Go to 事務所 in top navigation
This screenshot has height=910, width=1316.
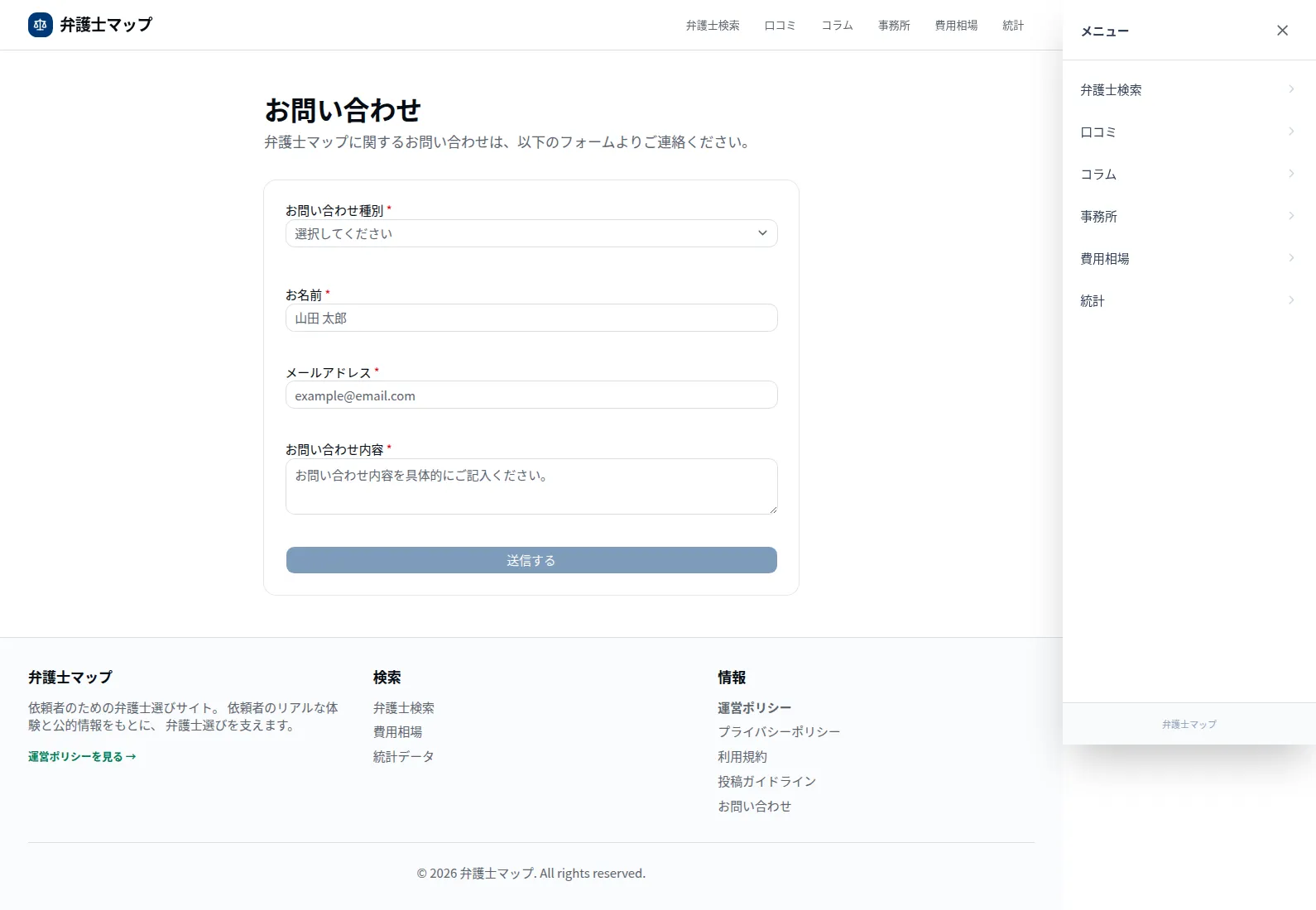pyautogui.click(x=894, y=26)
